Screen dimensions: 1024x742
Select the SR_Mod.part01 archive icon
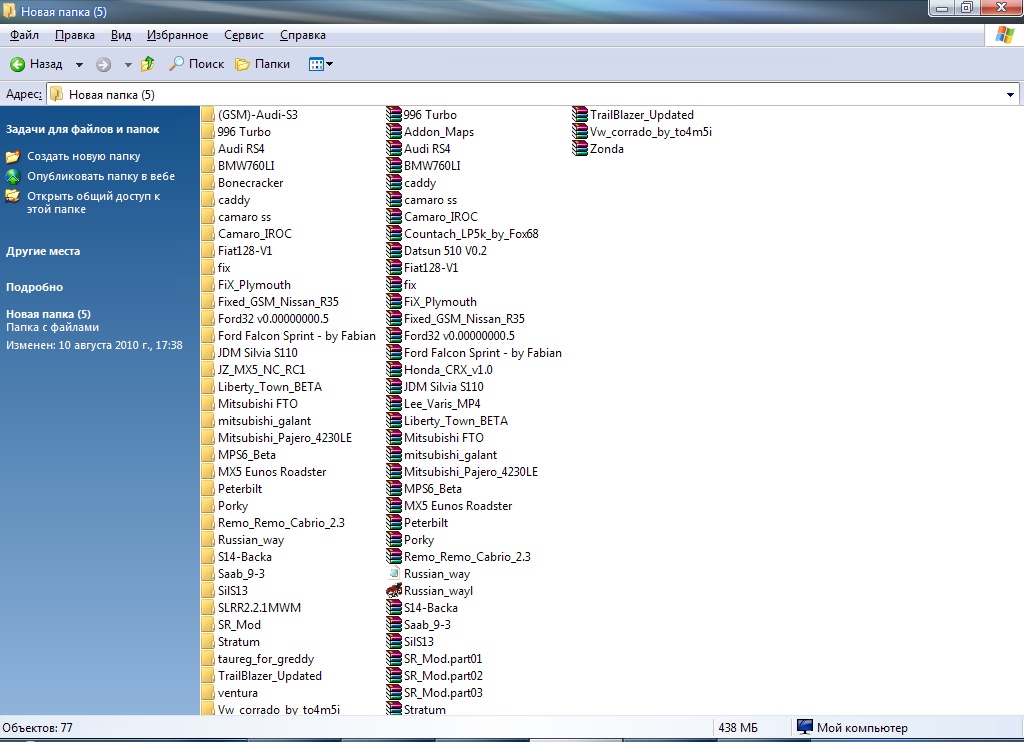click(x=394, y=658)
